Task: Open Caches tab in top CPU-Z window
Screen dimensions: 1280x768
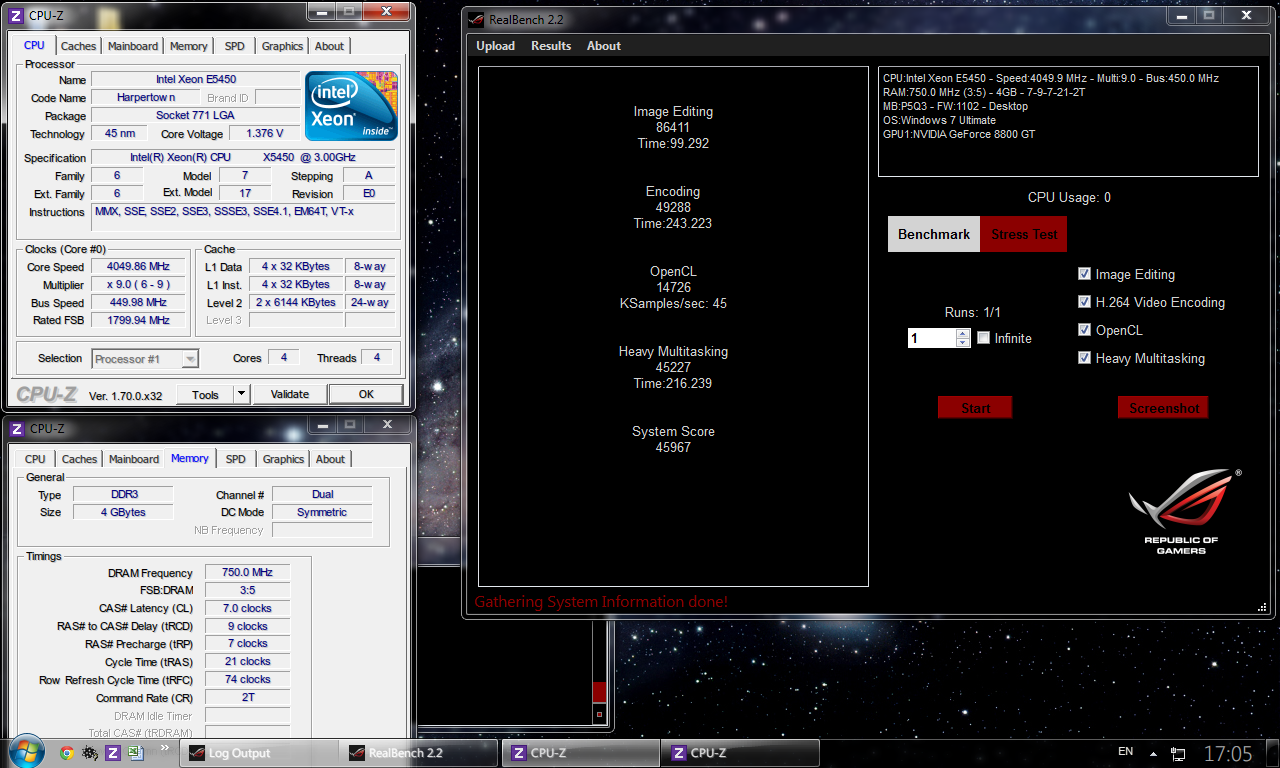Action: click(78, 46)
